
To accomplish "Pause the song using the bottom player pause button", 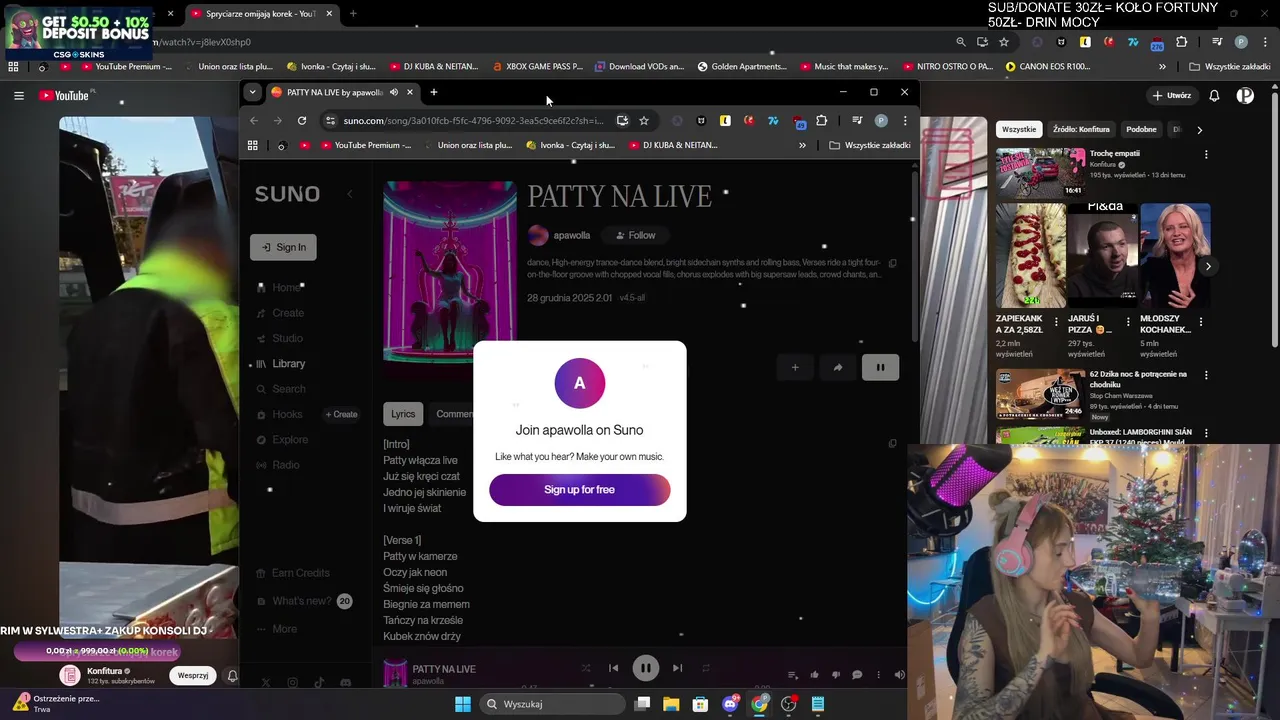I will (646, 668).
